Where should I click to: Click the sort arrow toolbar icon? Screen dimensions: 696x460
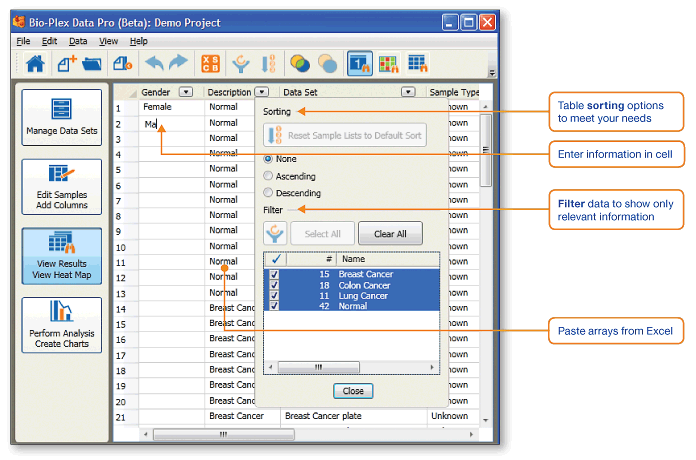pos(269,63)
